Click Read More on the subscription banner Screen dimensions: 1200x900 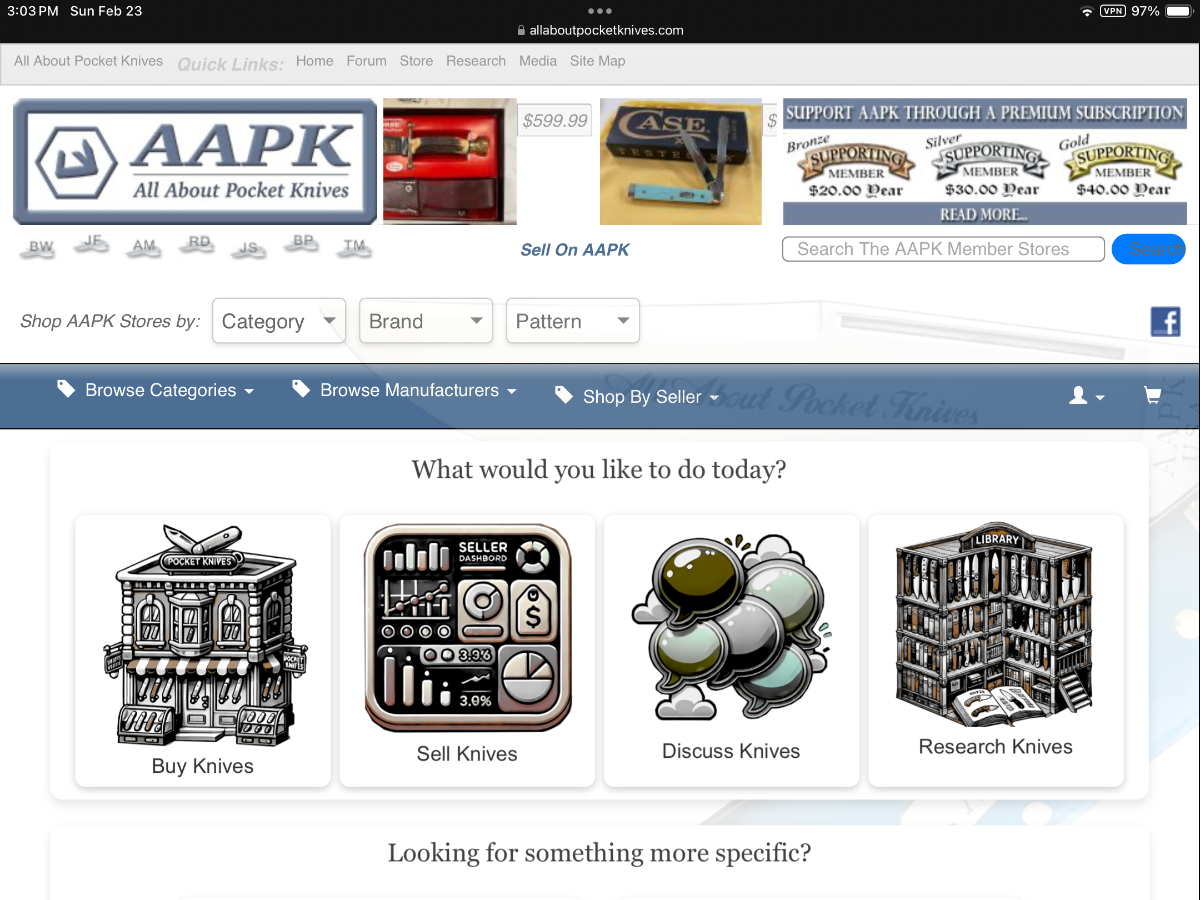(x=984, y=214)
